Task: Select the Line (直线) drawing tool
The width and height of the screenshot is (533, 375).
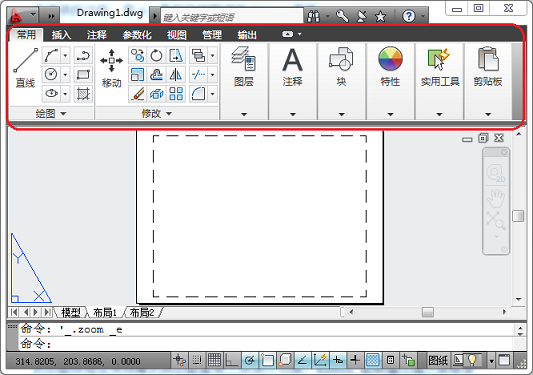Action: click(25, 67)
